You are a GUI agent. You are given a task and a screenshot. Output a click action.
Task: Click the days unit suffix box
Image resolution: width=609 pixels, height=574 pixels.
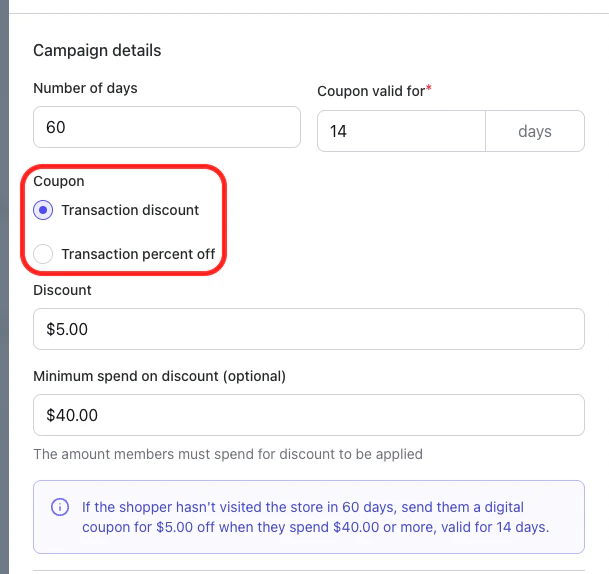pyautogui.click(x=535, y=131)
